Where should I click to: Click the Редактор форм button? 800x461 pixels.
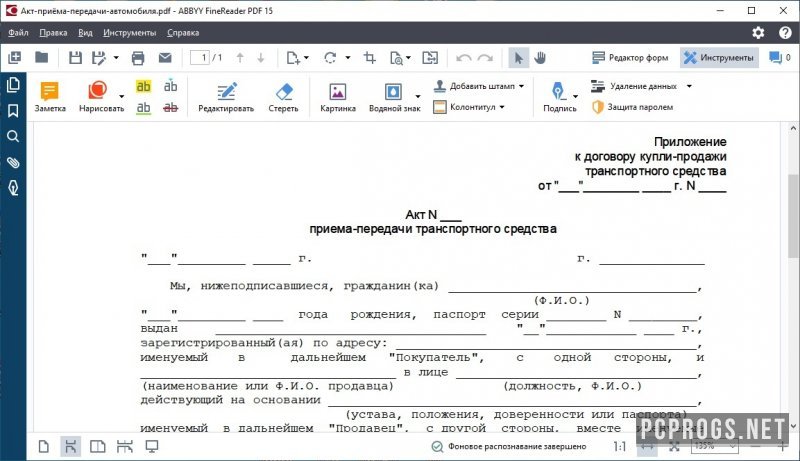pos(630,58)
